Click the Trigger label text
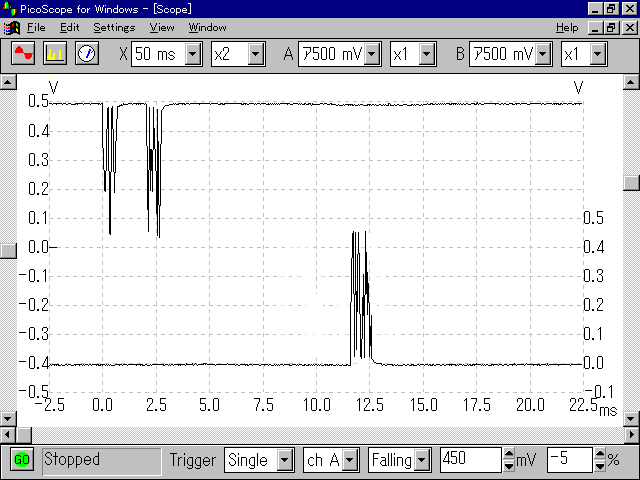The height and width of the screenshot is (480, 640). click(x=193, y=460)
